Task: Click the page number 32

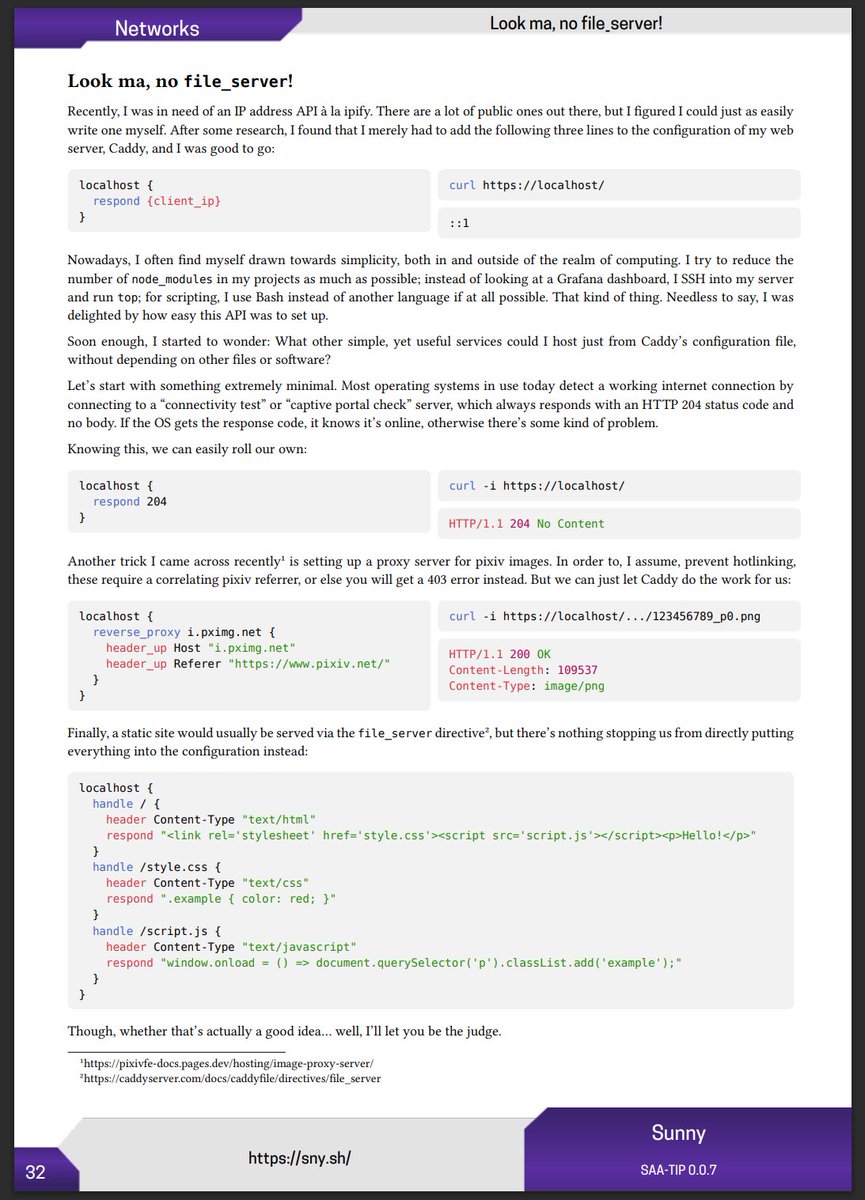Action: 35,1172
